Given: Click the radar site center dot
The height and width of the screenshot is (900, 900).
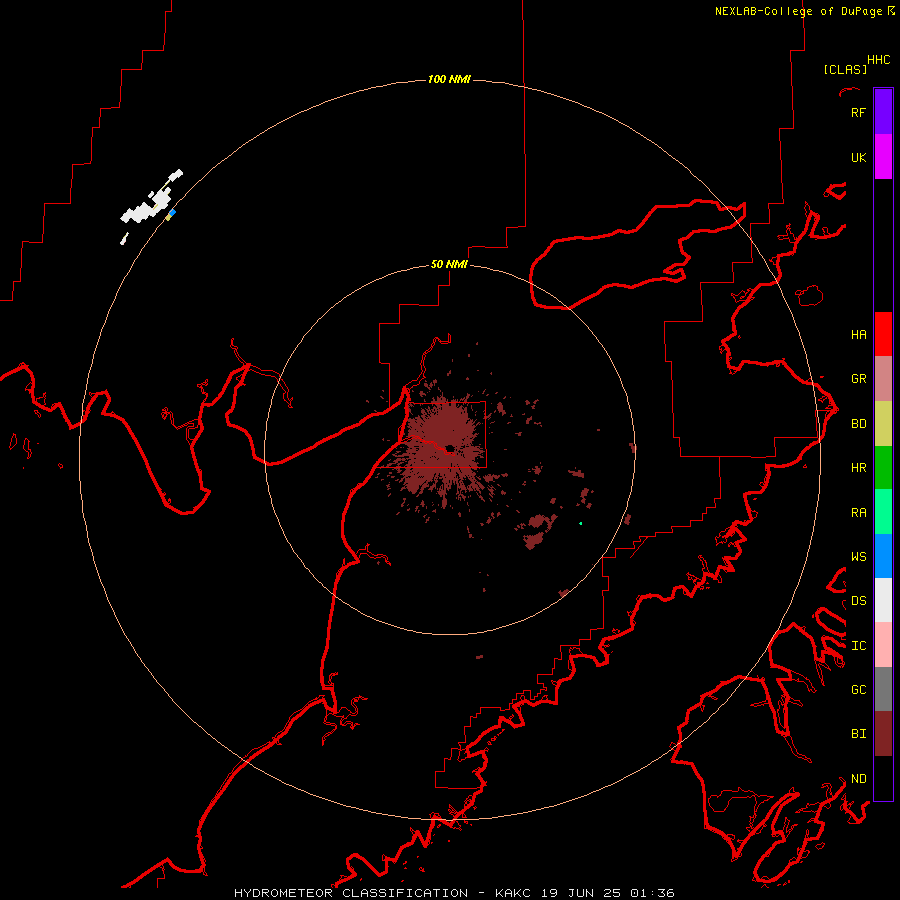Looking at the screenshot, I should tap(449, 448).
